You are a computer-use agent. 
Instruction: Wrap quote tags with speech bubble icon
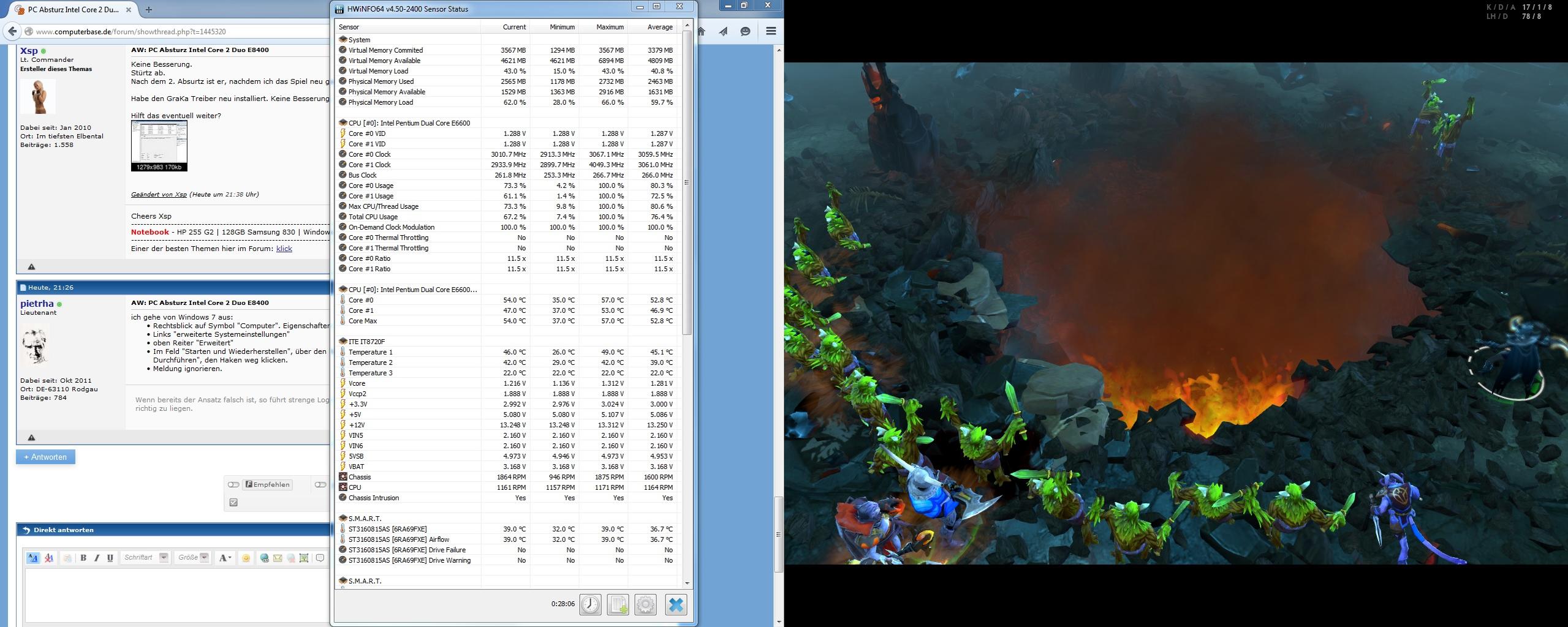tap(320, 558)
